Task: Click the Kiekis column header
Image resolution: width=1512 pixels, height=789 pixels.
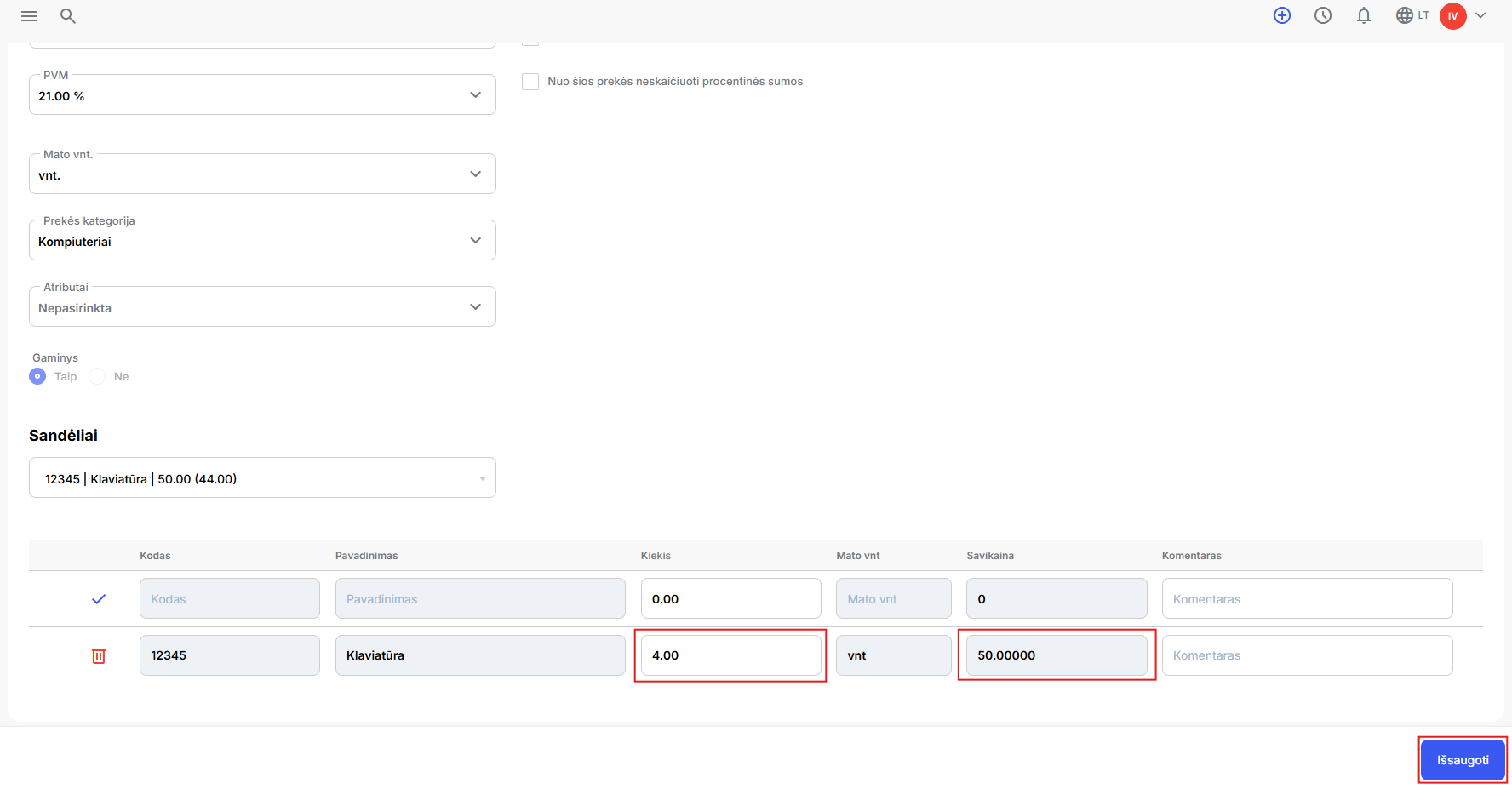Action: [x=656, y=556]
